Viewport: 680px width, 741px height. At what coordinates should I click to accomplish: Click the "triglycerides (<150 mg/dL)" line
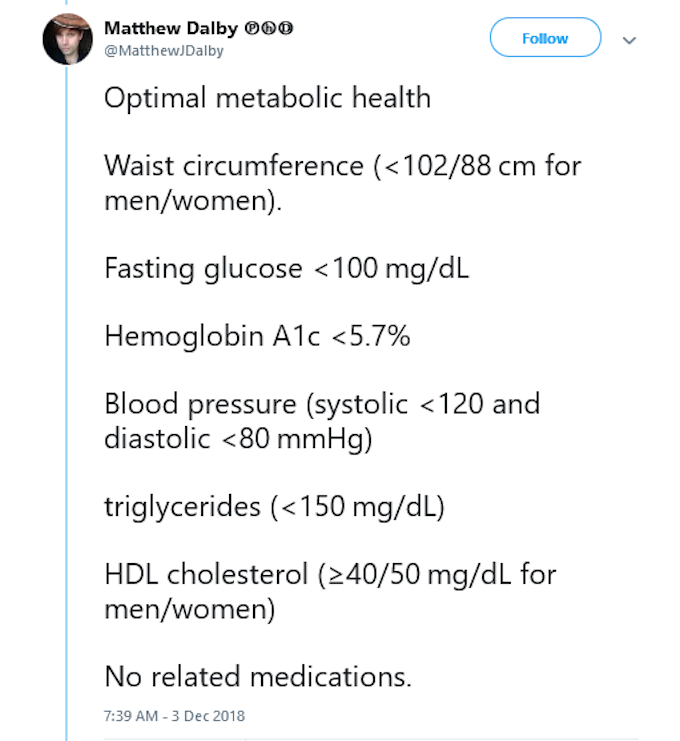275,507
